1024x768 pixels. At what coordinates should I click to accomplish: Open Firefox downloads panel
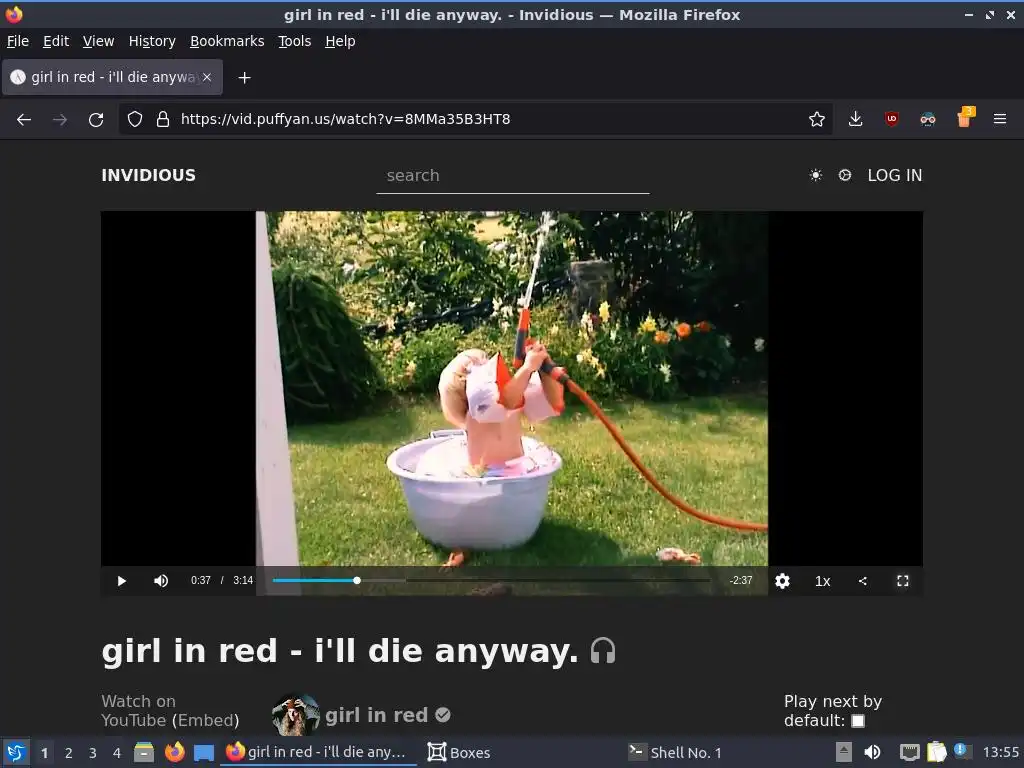pos(856,119)
